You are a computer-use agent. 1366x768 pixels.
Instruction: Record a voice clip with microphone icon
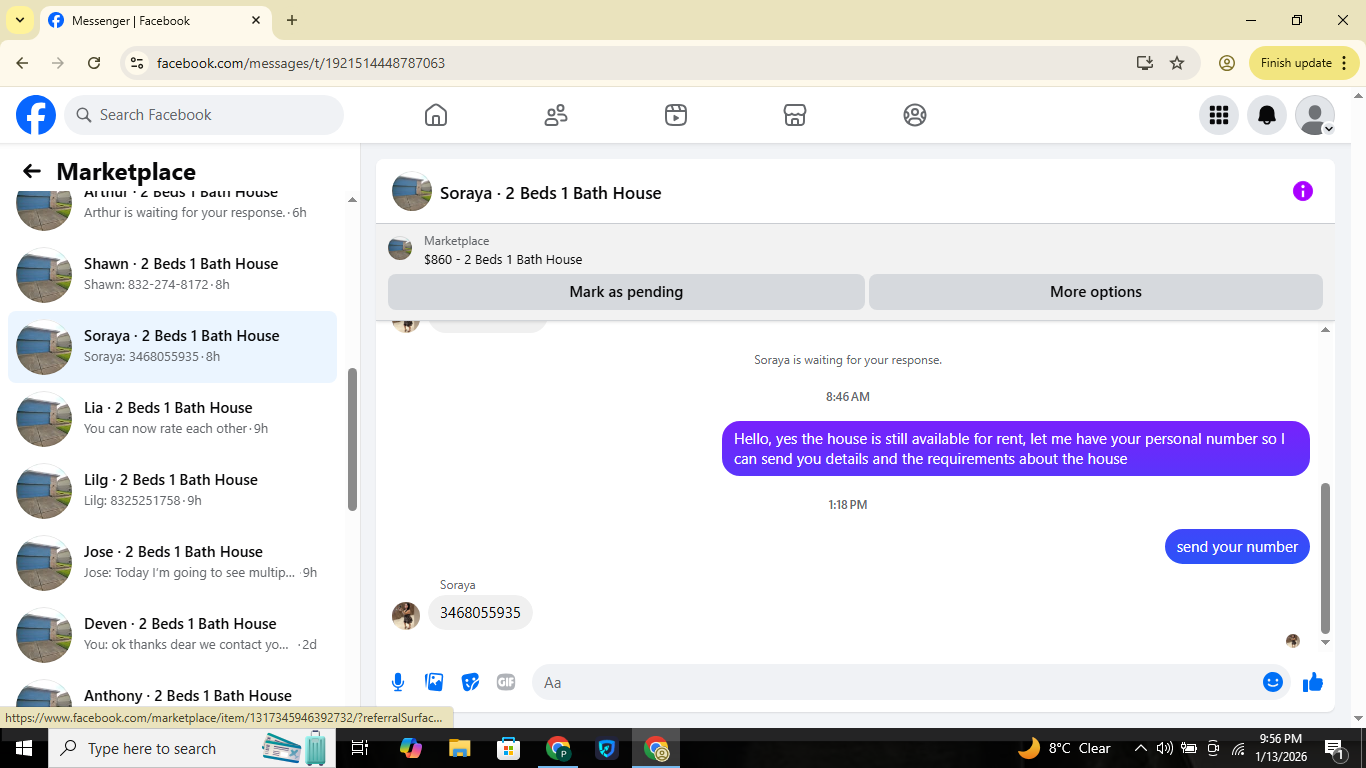click(398, 682)
